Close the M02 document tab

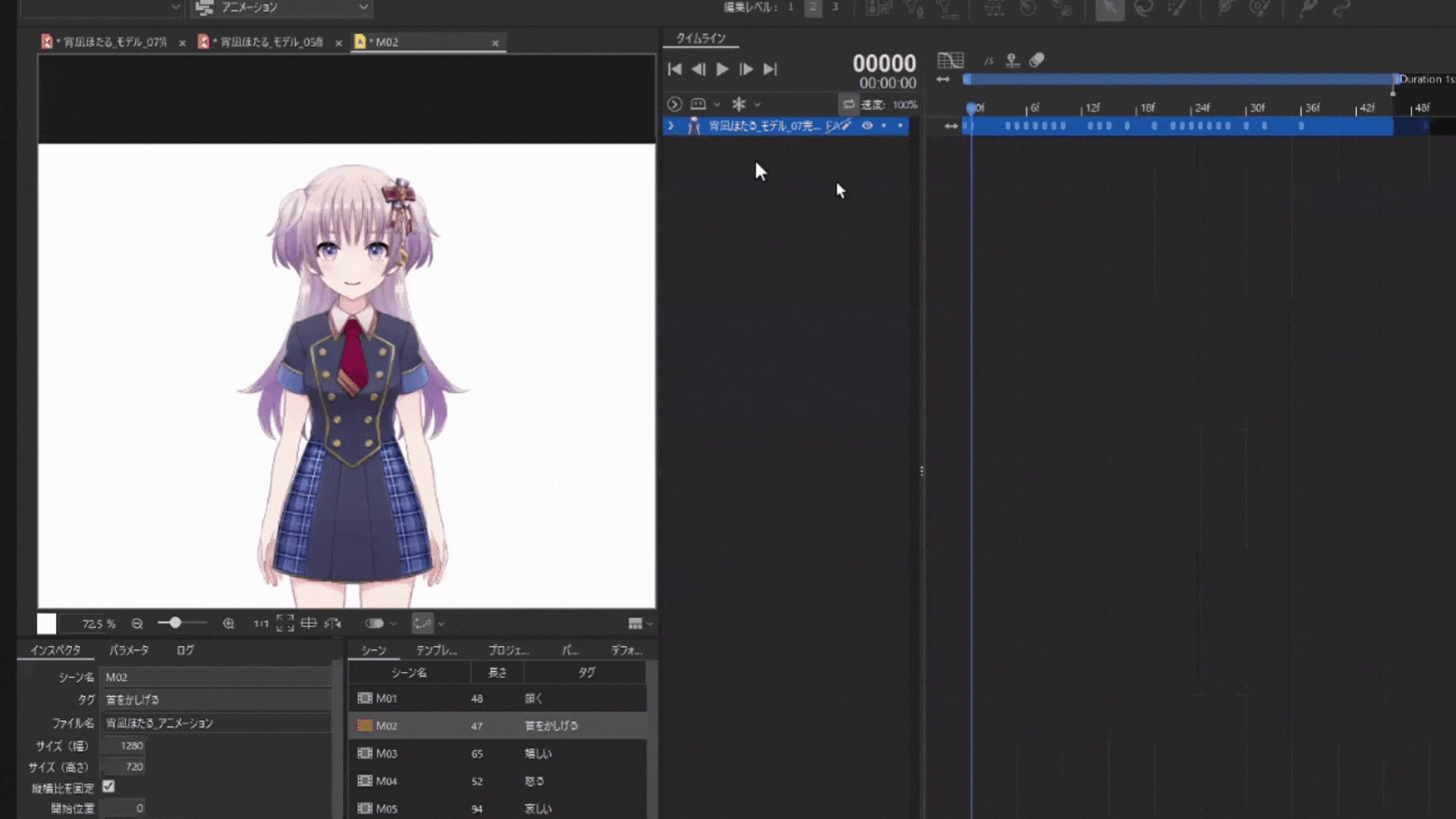pyautogui.click(x=495, y=43)
